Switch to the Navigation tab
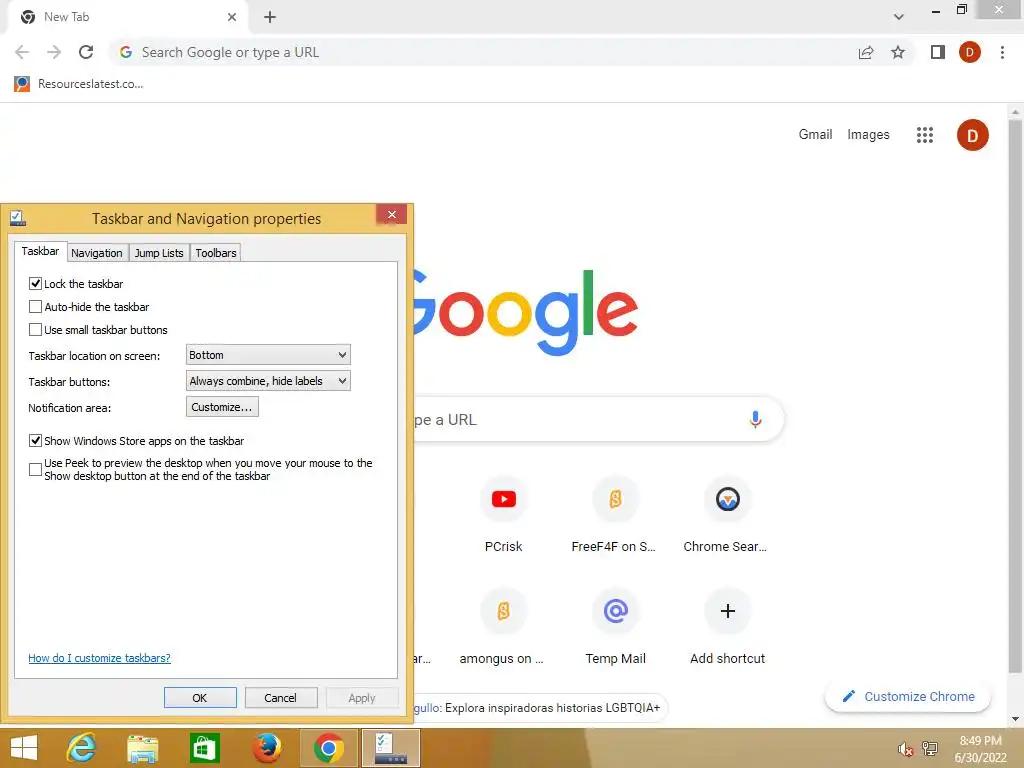Viewport: 1024px width, 768px height. [x=97, y=253]
